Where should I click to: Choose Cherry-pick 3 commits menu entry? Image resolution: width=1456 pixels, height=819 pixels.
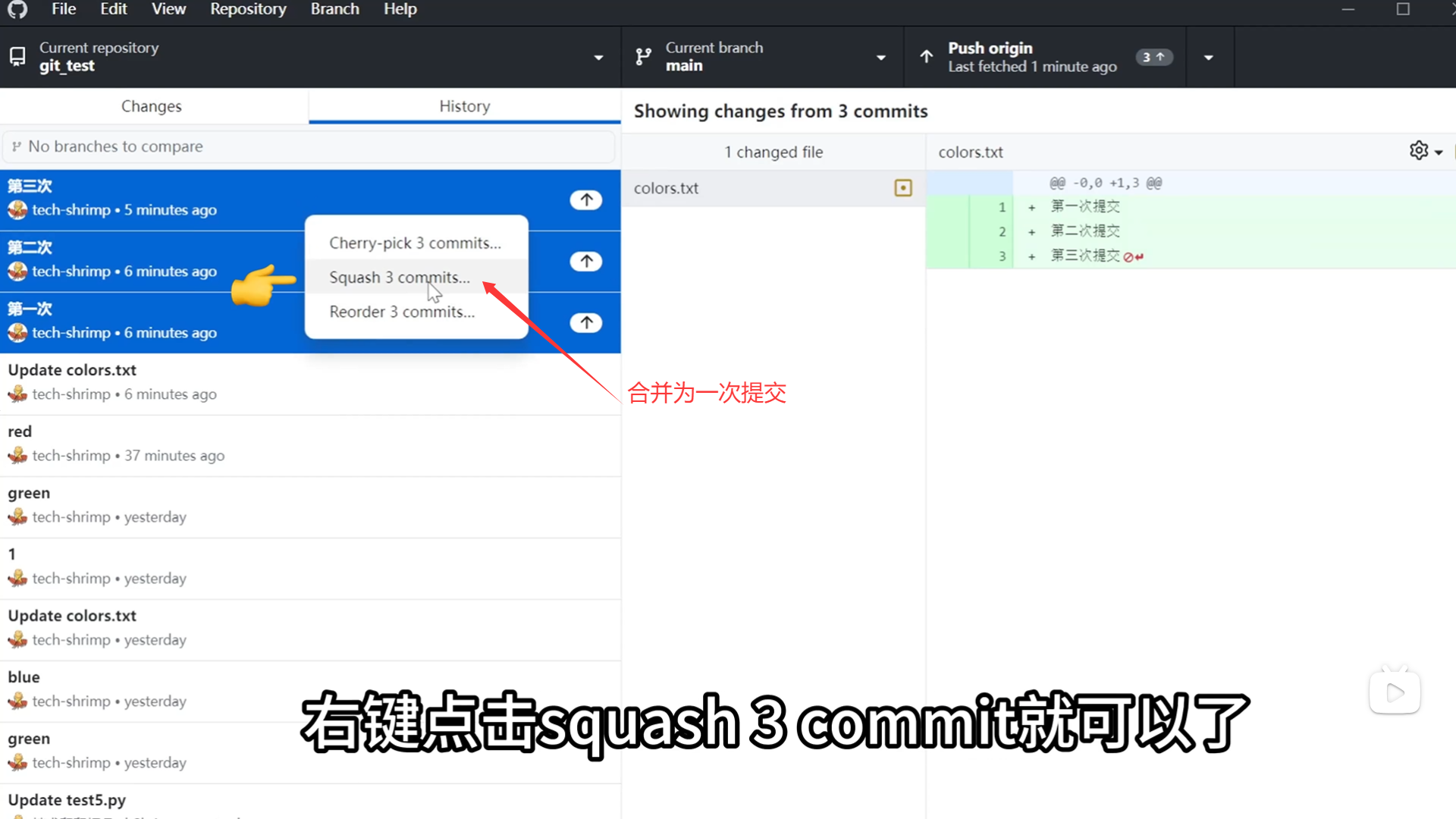(415, 243)
